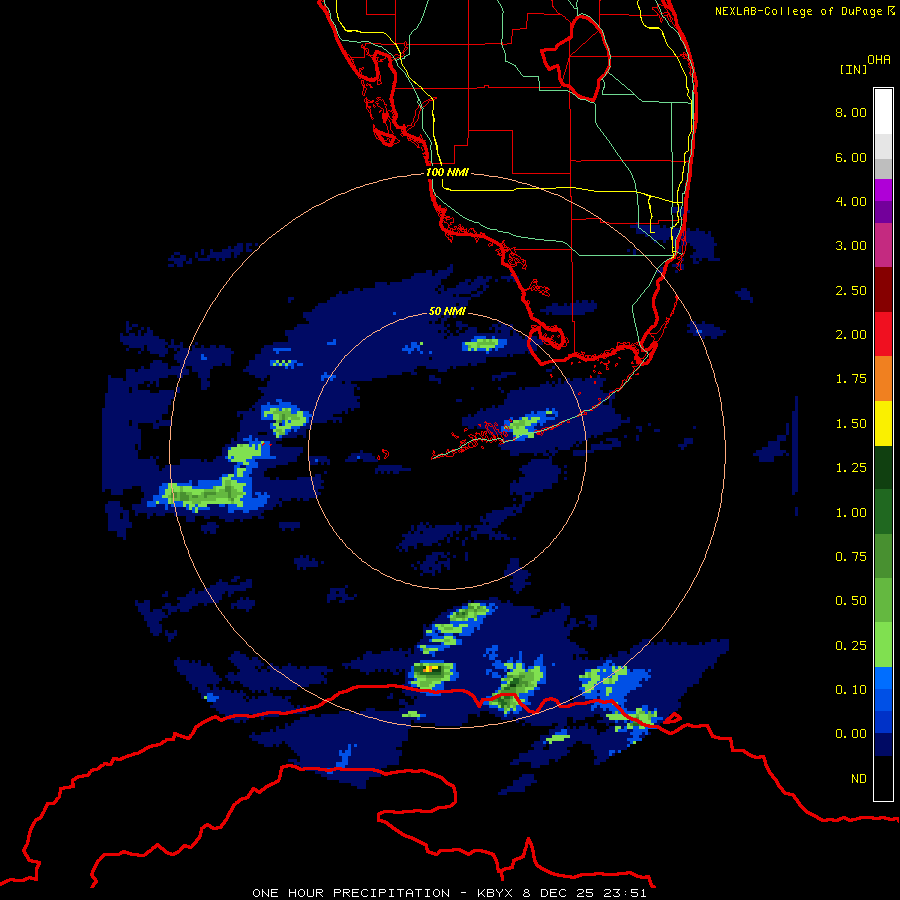Click the yellow-orange peak rainfall cell near Cuba
Image resolution: width=900 pixels, height=900 pixels.
point(429,669)
